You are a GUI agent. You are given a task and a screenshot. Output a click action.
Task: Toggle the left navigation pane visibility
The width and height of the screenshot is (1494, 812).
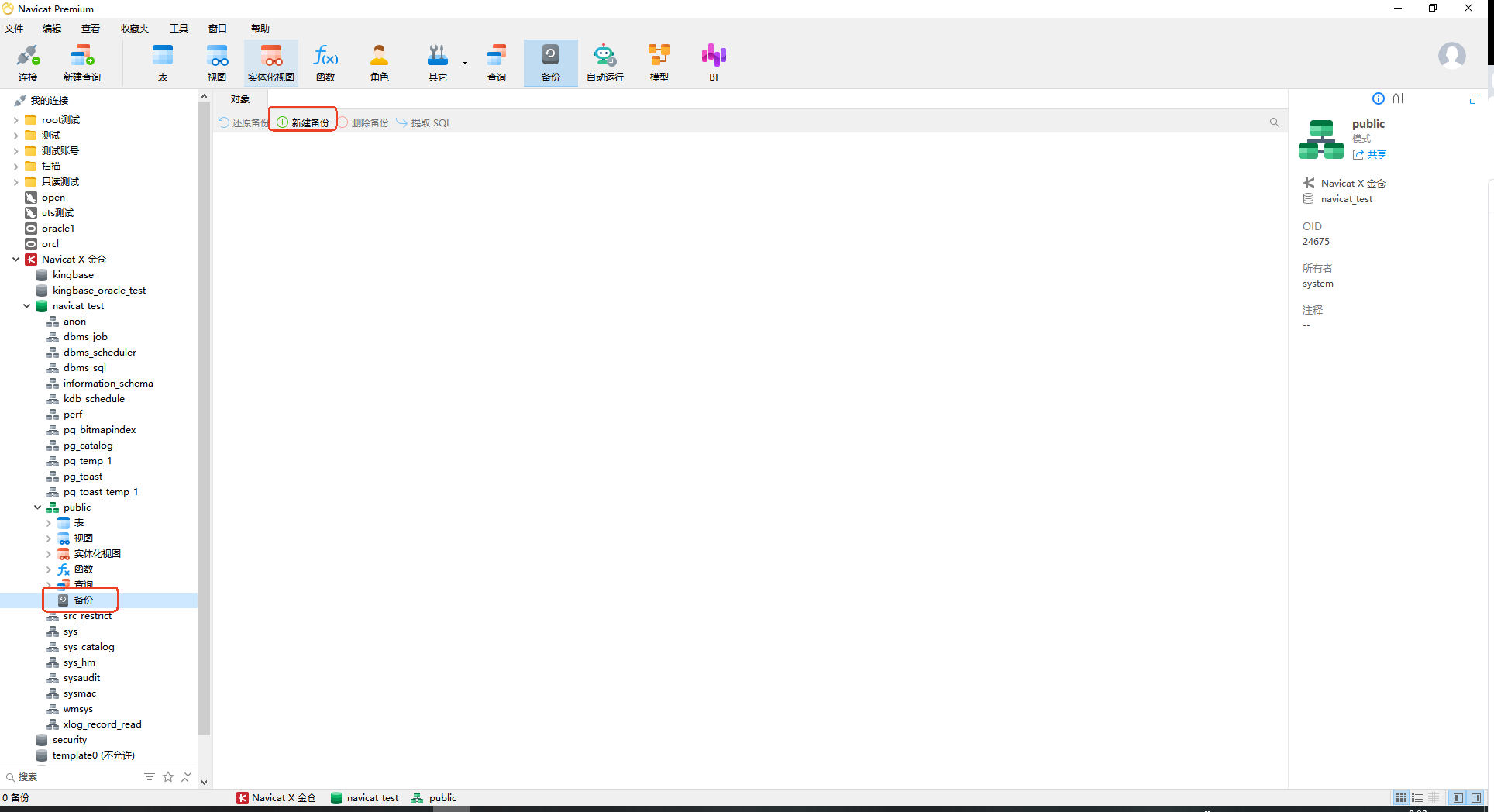click(1458, 797)
